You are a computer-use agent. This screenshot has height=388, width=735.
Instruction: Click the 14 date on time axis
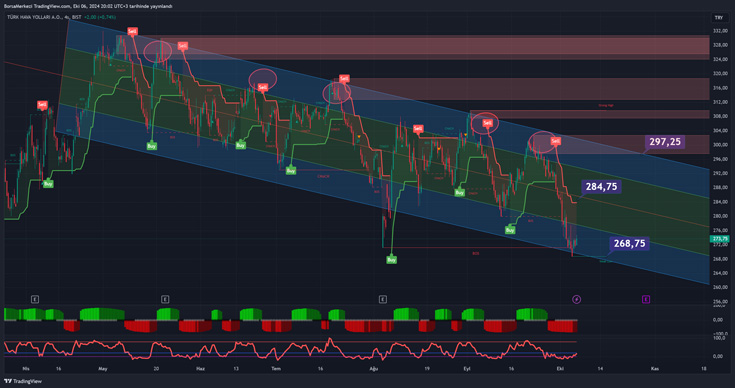600,369
